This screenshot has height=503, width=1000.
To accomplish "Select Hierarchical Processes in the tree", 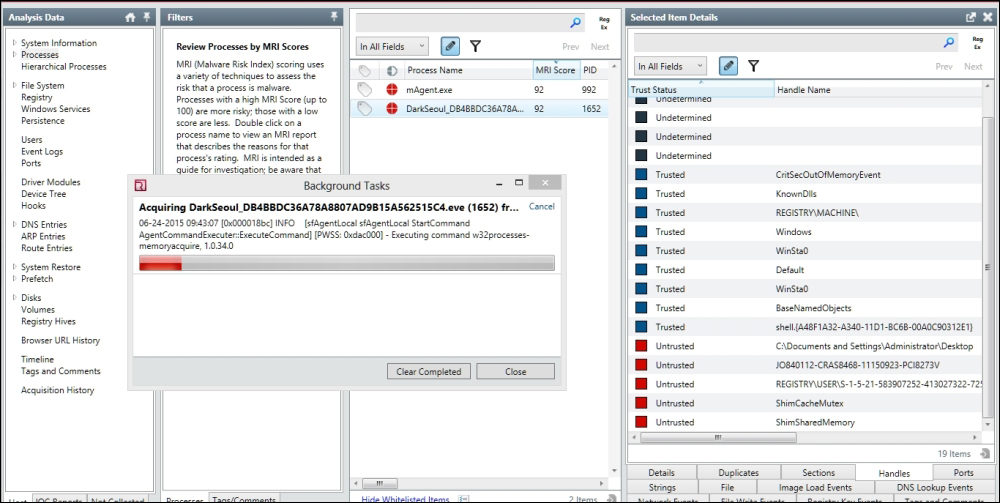I will 64,66.
